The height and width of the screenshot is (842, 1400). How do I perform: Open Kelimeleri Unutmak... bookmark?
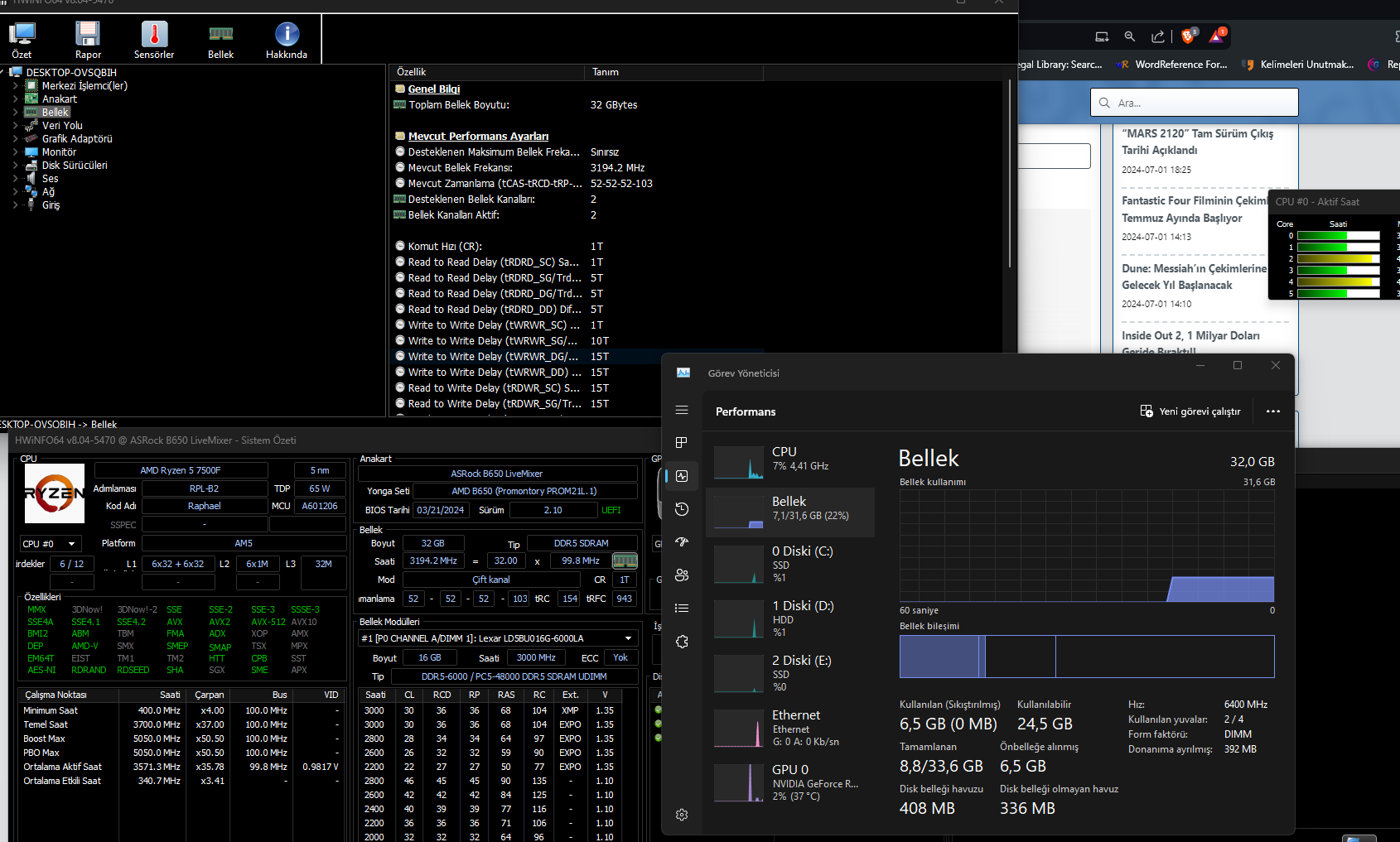click(1297, 65)
